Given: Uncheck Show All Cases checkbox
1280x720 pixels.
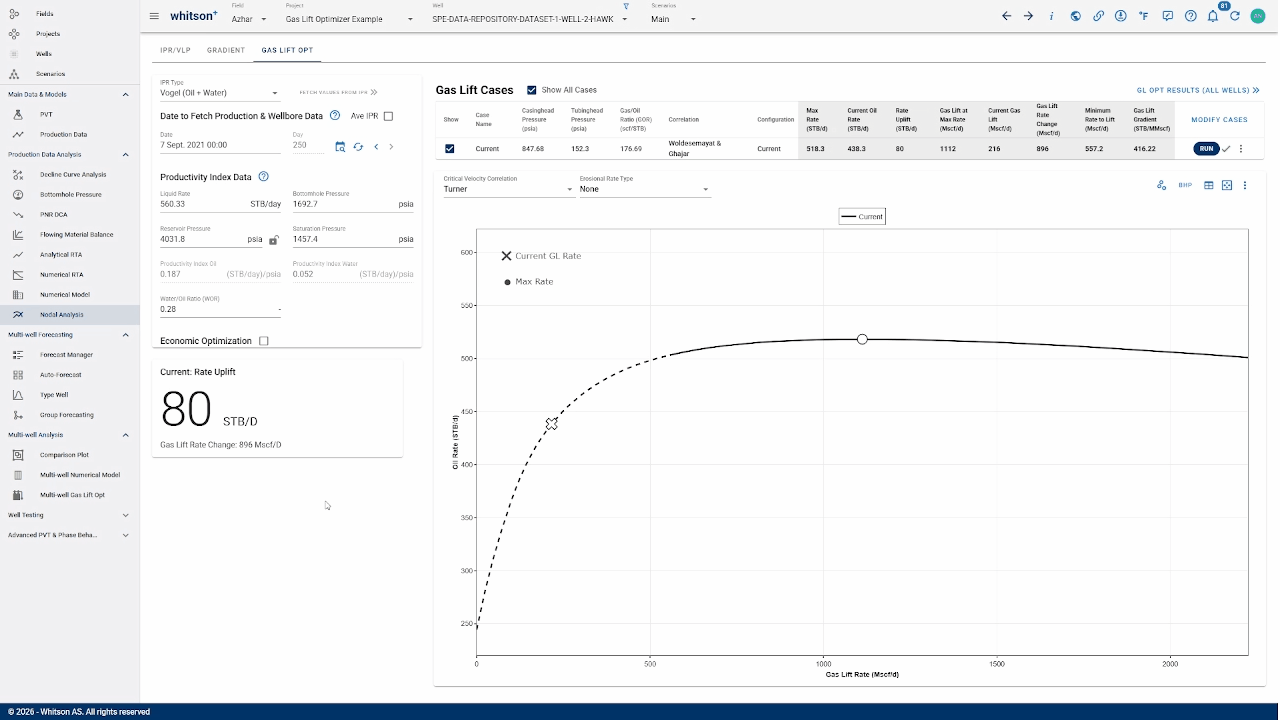Looking at the screenshot, I should coord(532,90).
